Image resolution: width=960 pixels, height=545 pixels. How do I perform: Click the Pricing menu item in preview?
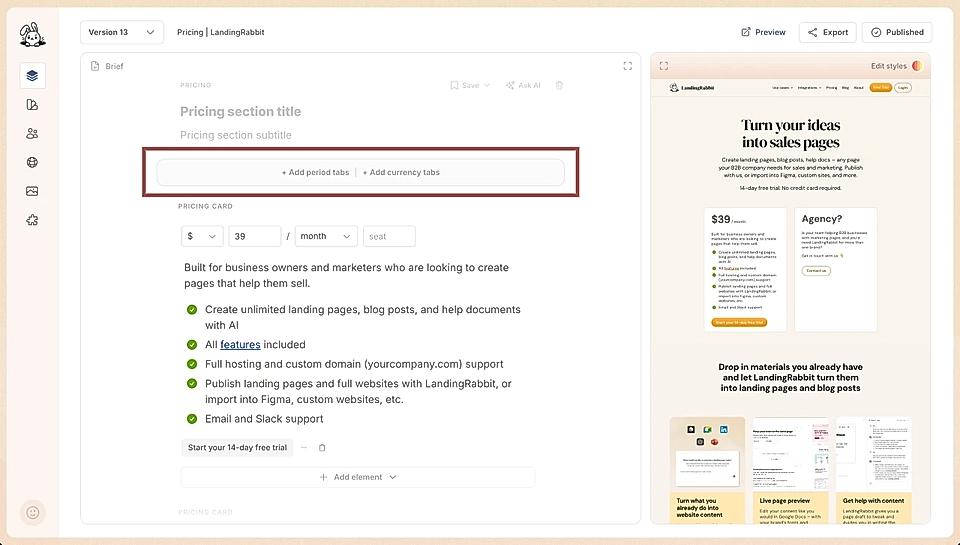point(831,88)
